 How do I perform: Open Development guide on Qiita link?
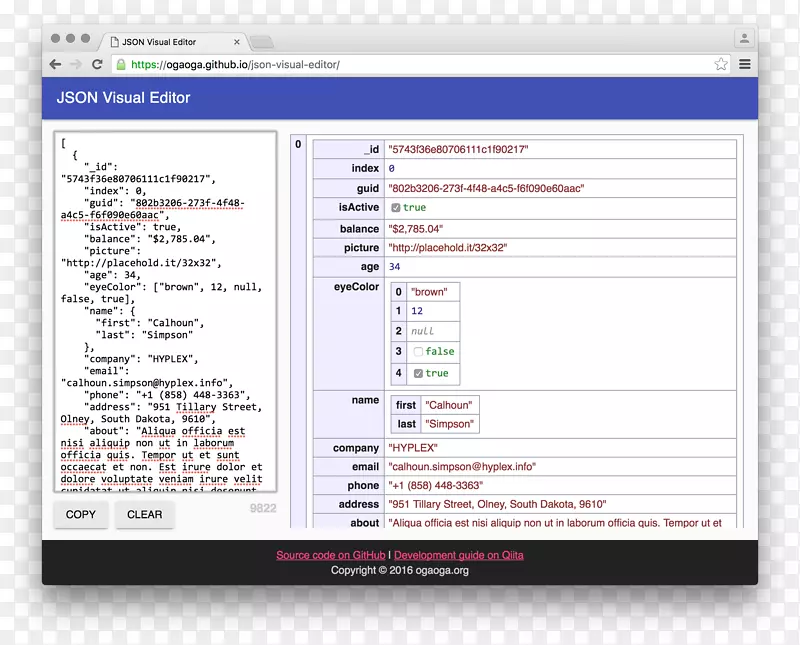(x=458, y=555)
